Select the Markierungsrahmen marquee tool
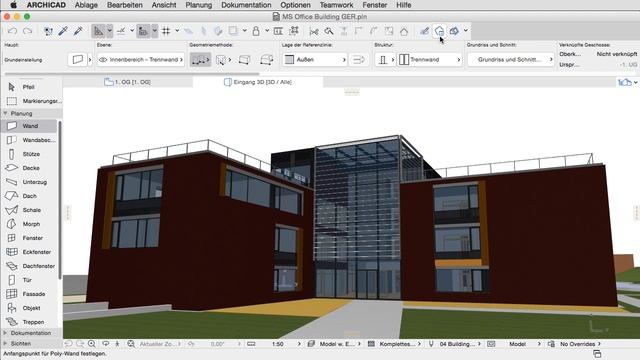 31,101
